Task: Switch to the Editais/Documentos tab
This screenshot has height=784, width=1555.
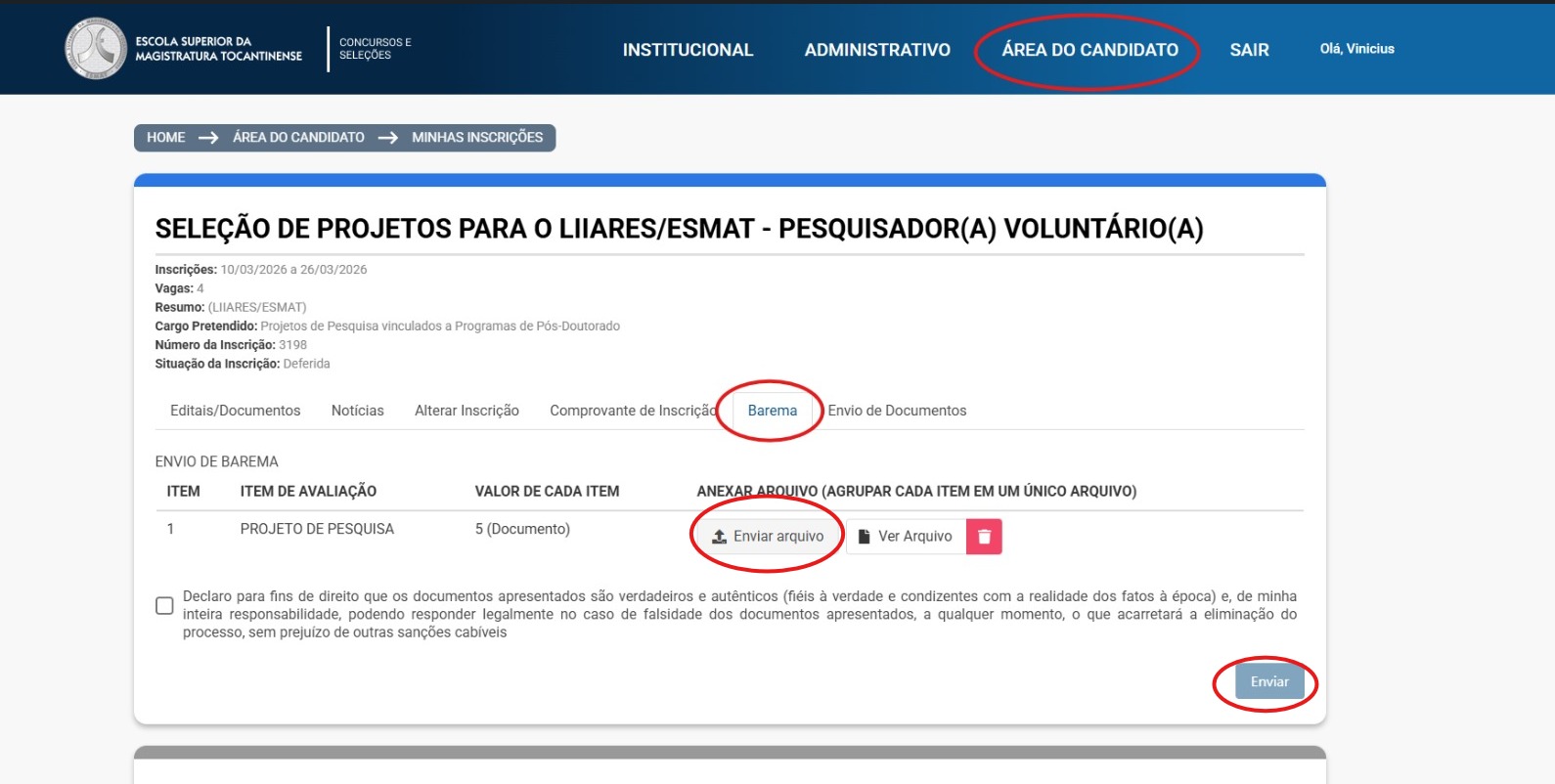Action: pos(235,411)
